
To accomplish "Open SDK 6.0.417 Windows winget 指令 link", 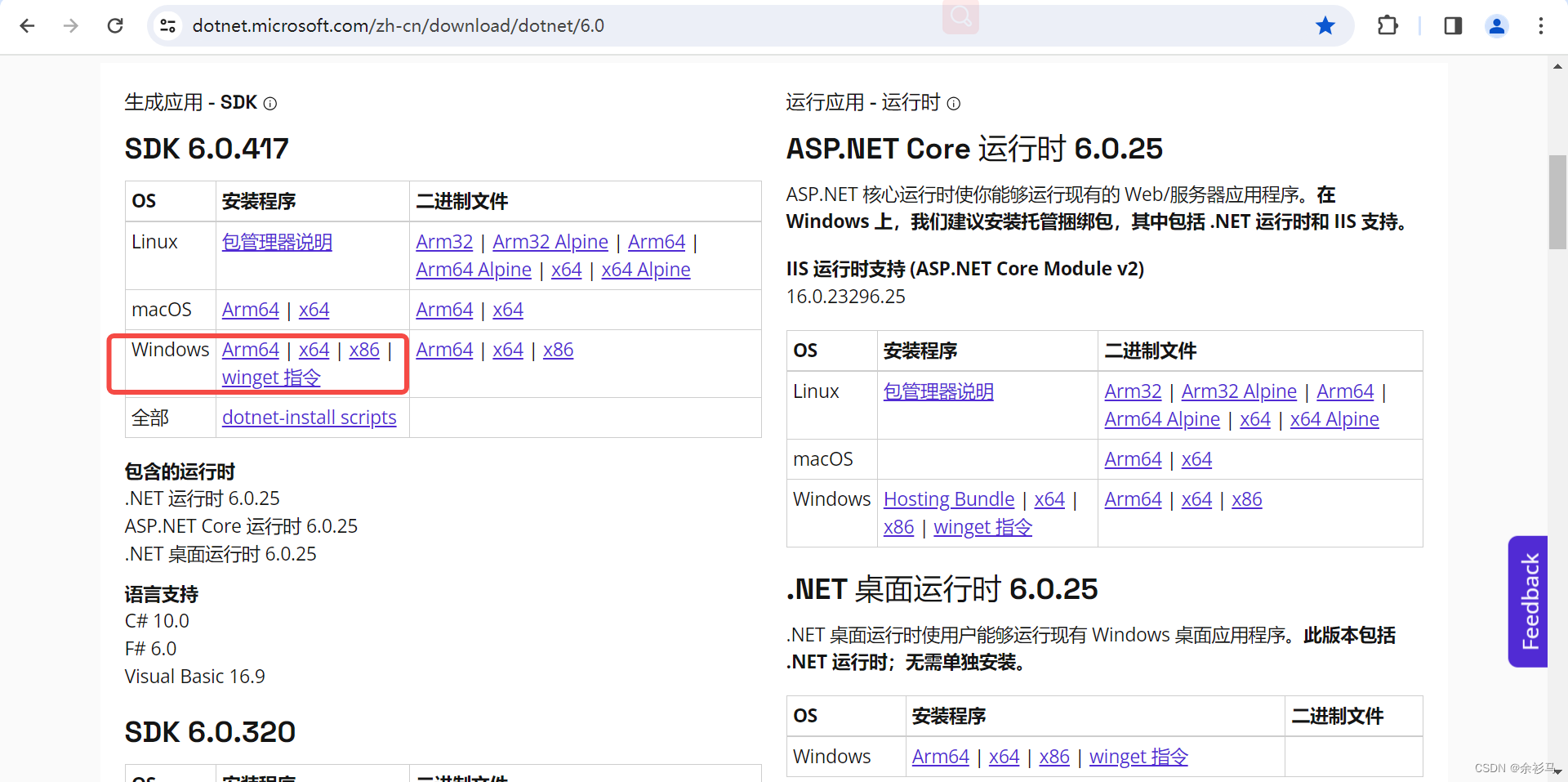I will pos(271,378).
